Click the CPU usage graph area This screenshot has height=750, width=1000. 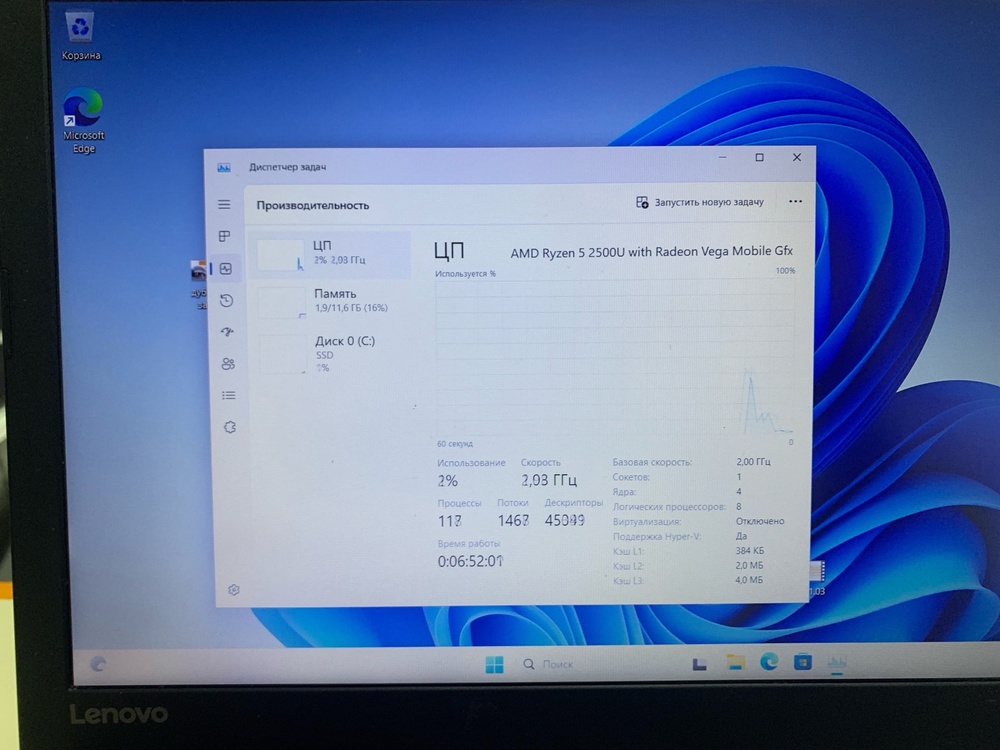[x=615, y=357]
